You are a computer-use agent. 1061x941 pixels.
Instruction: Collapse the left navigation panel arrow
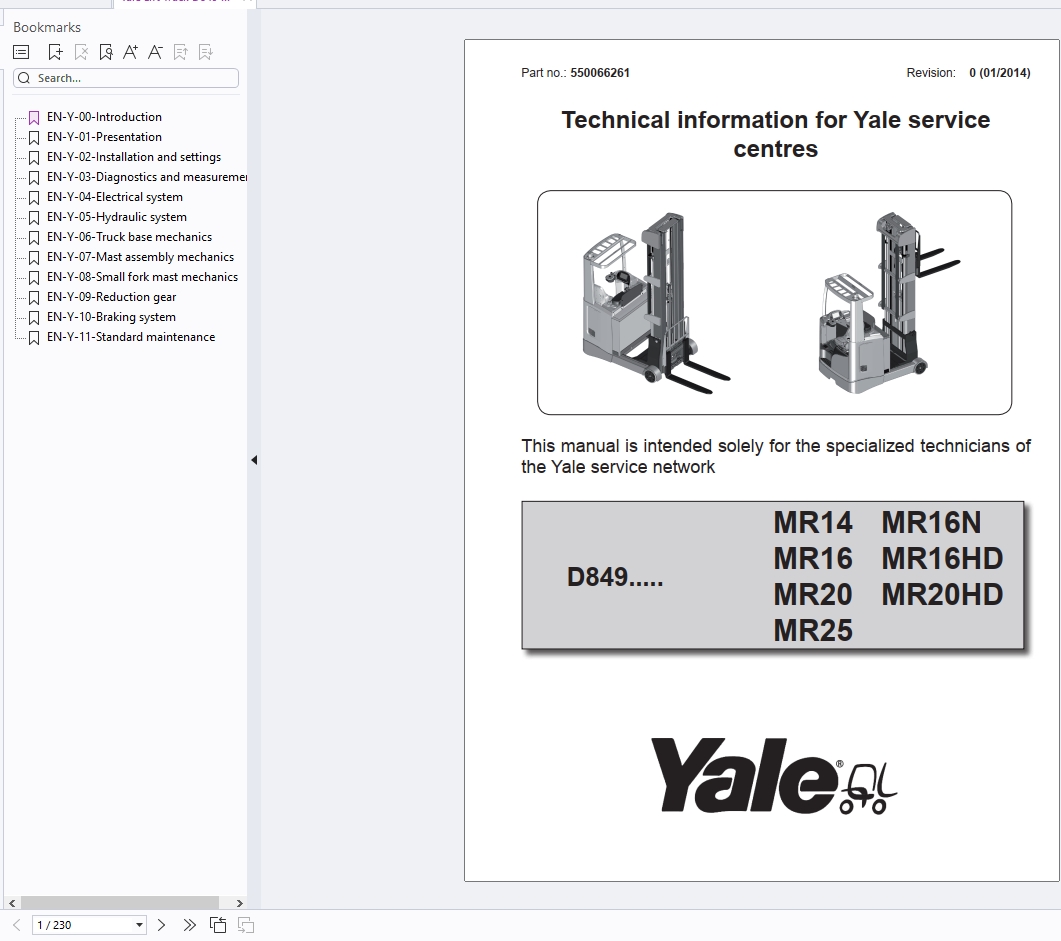pyautogui.click(x=253, y=460)
